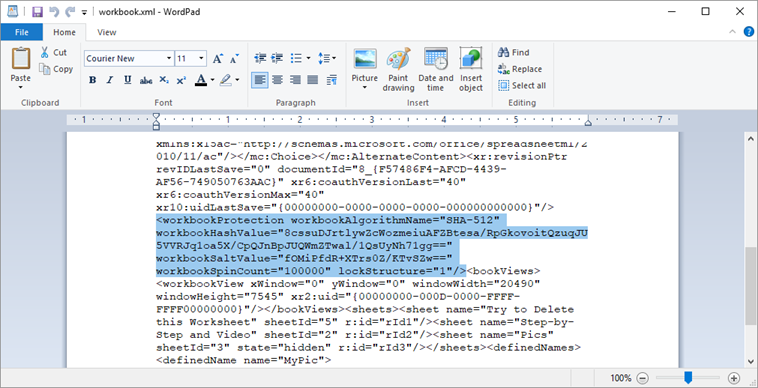Toggle Bold formatting
The width and height of the screenshot is (758, 388).
pyautogui.click(x=92, y=80)
